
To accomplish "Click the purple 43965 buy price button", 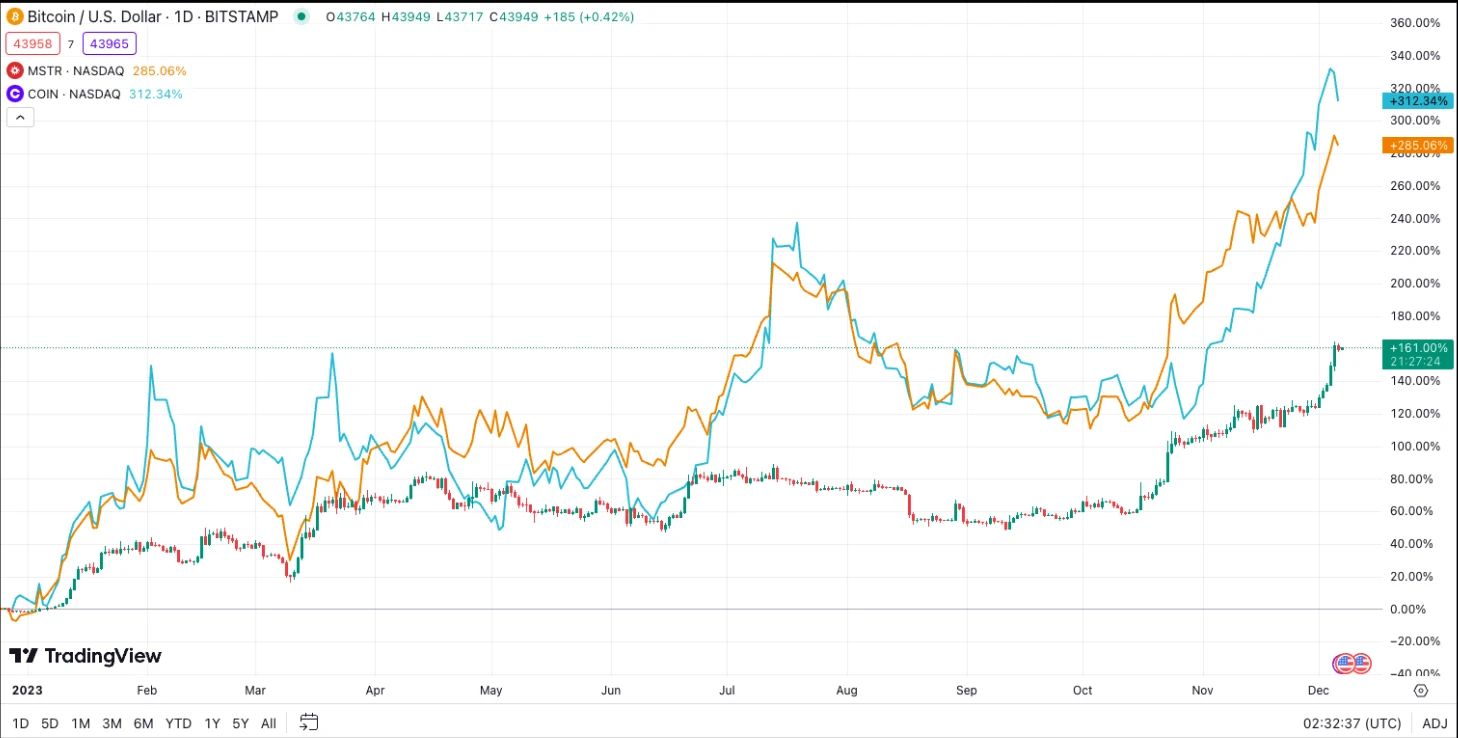I will [109, 43].
